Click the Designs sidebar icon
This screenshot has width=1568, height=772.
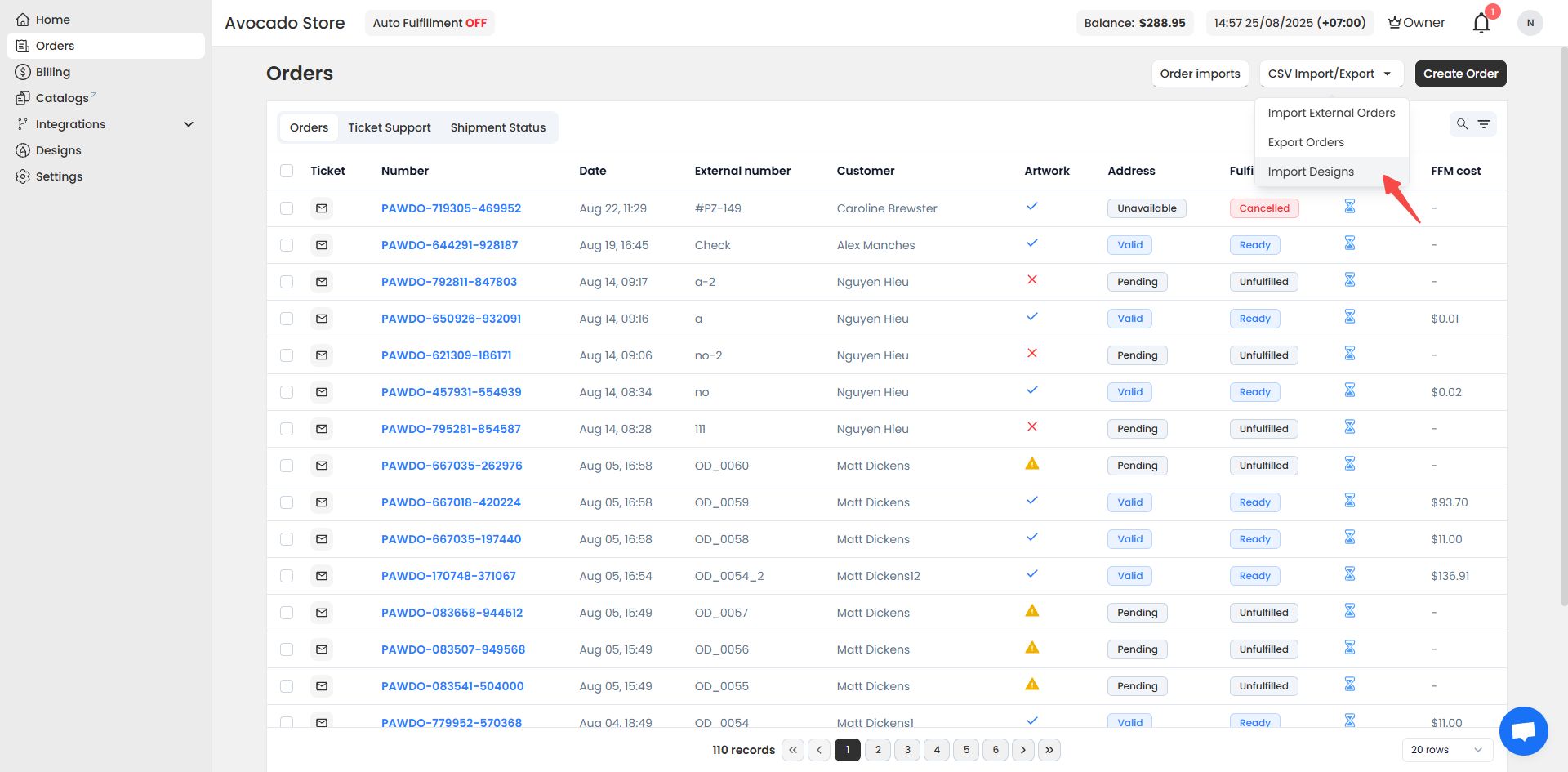(x=23, y=150)
